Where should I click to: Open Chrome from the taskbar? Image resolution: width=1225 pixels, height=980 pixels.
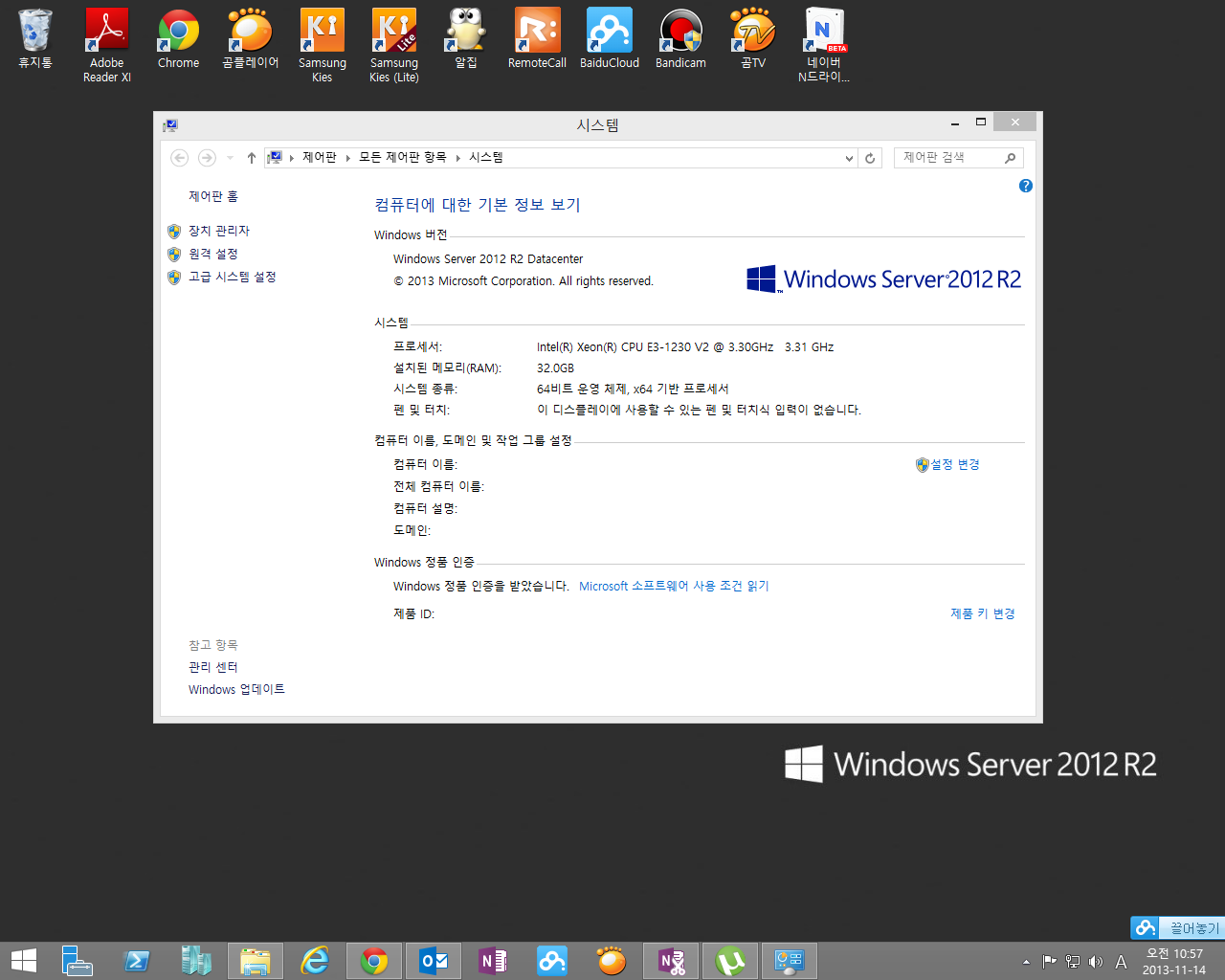pos(374,961)
